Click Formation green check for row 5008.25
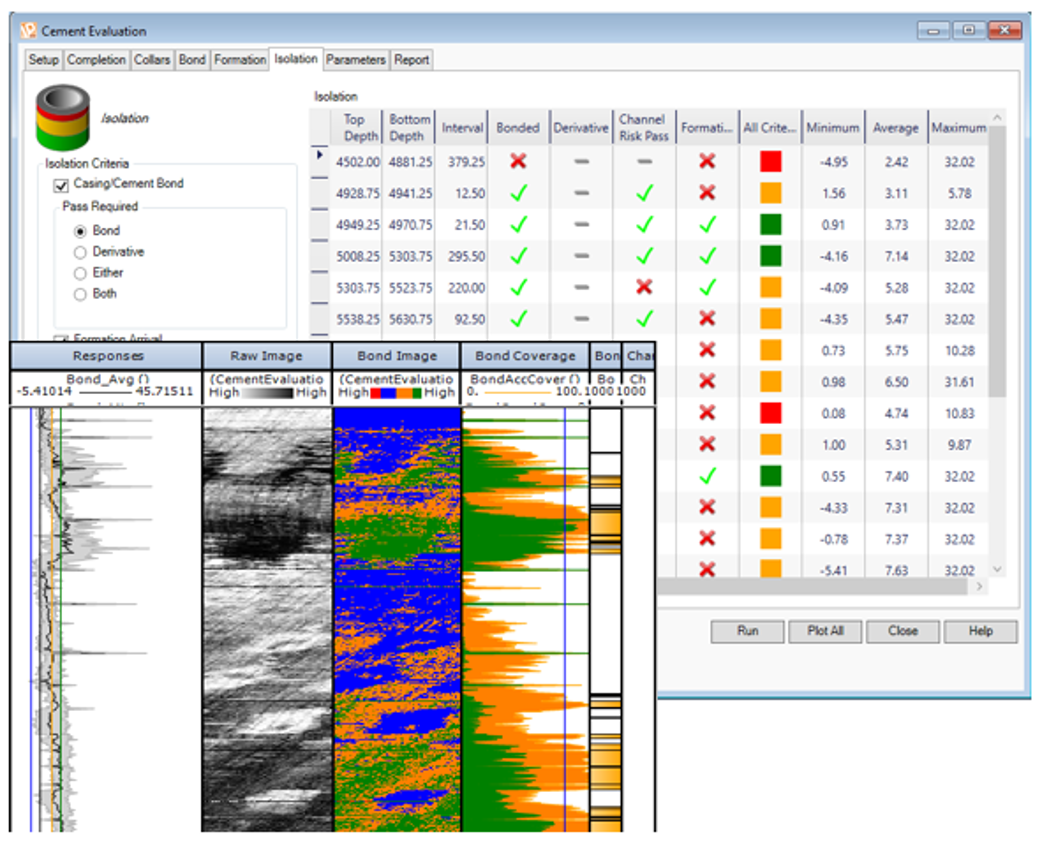1042x856 pixels. click(708, 257)
